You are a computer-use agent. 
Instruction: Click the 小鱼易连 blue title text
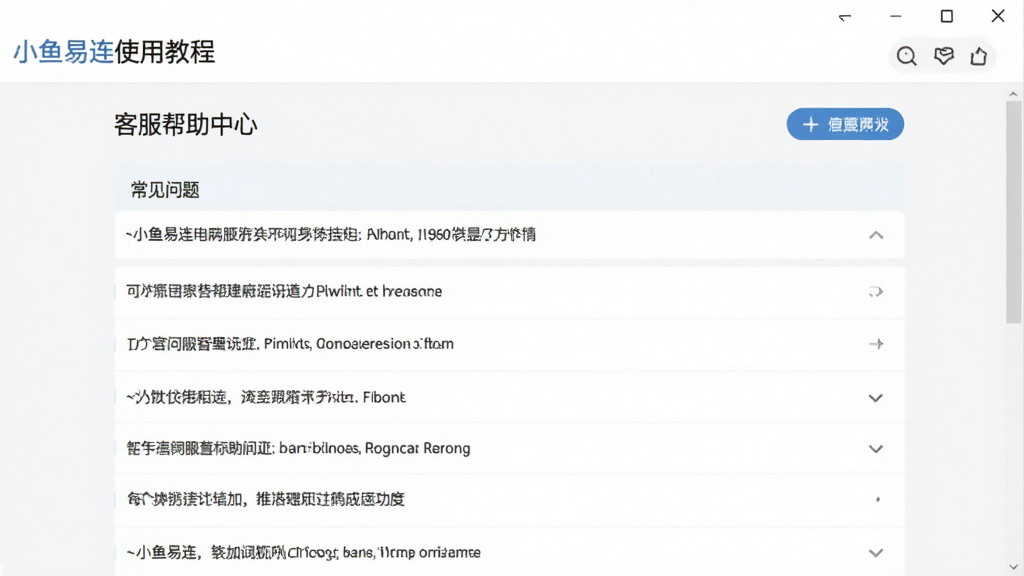[63, 52]
